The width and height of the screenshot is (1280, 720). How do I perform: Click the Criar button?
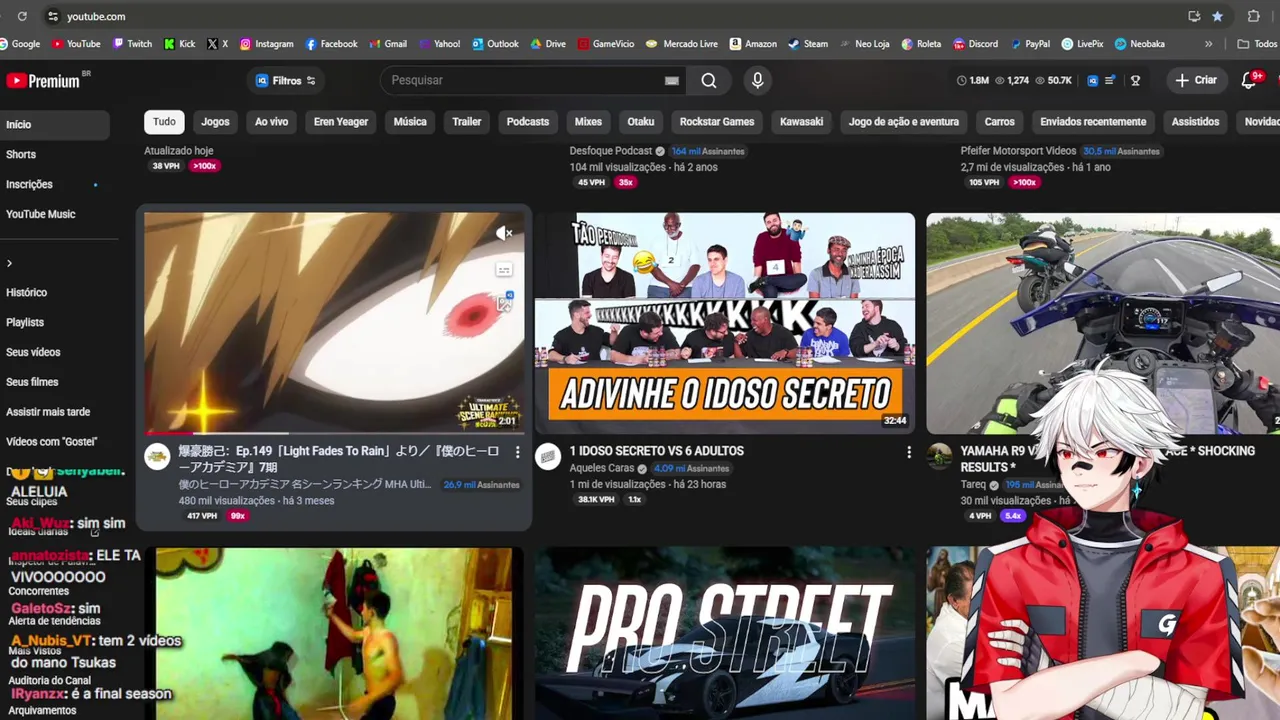tap(1196, 80)
